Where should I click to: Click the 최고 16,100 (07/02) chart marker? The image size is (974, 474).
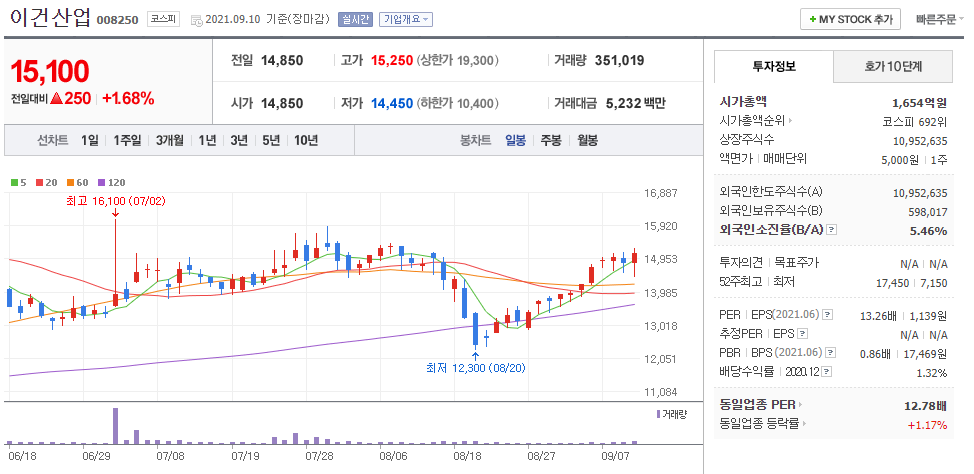point(116,201)
